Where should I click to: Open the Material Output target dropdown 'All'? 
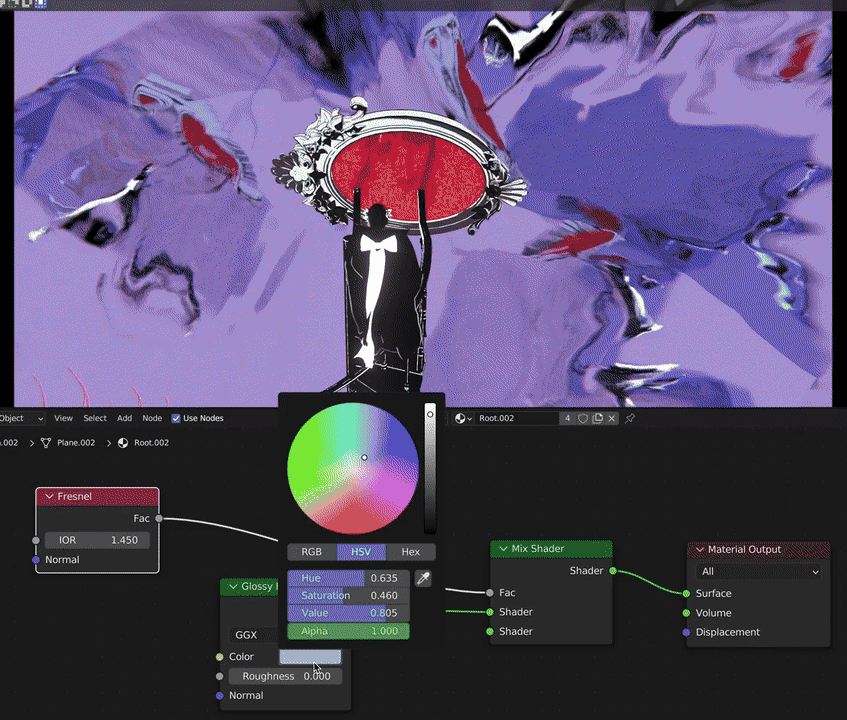760,572
